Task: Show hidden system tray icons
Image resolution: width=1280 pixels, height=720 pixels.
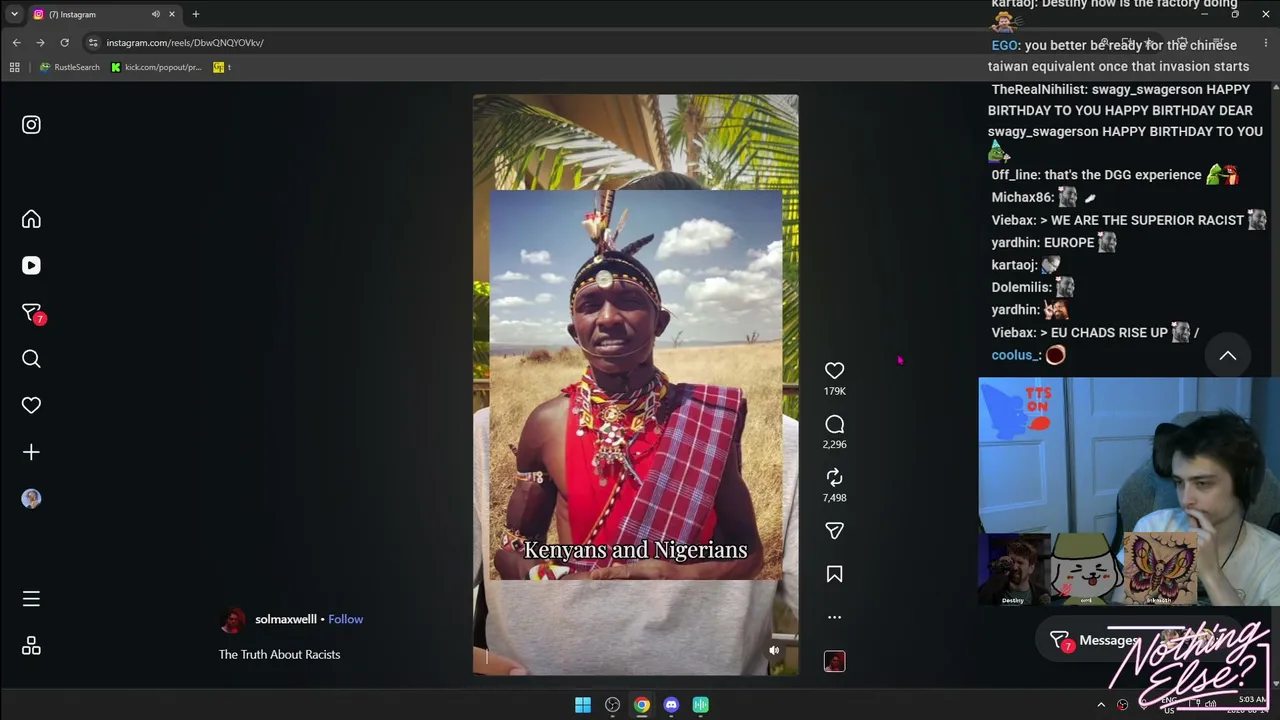Action: (1101, 705)
